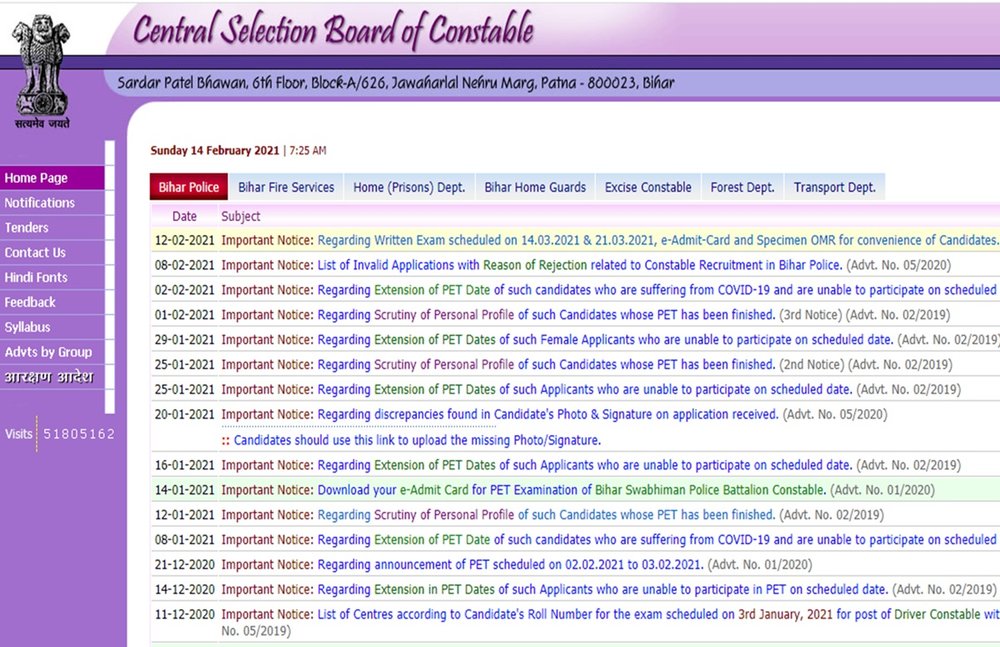Viewport: 1000px width, 647px height.
Task: Open the 21-12-2020 PET announcement notice
Action: 510,565
